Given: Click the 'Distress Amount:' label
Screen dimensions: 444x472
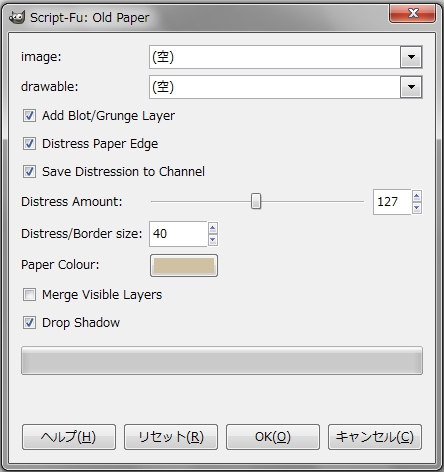Looking at the screenshot, I should pos(72,202).
